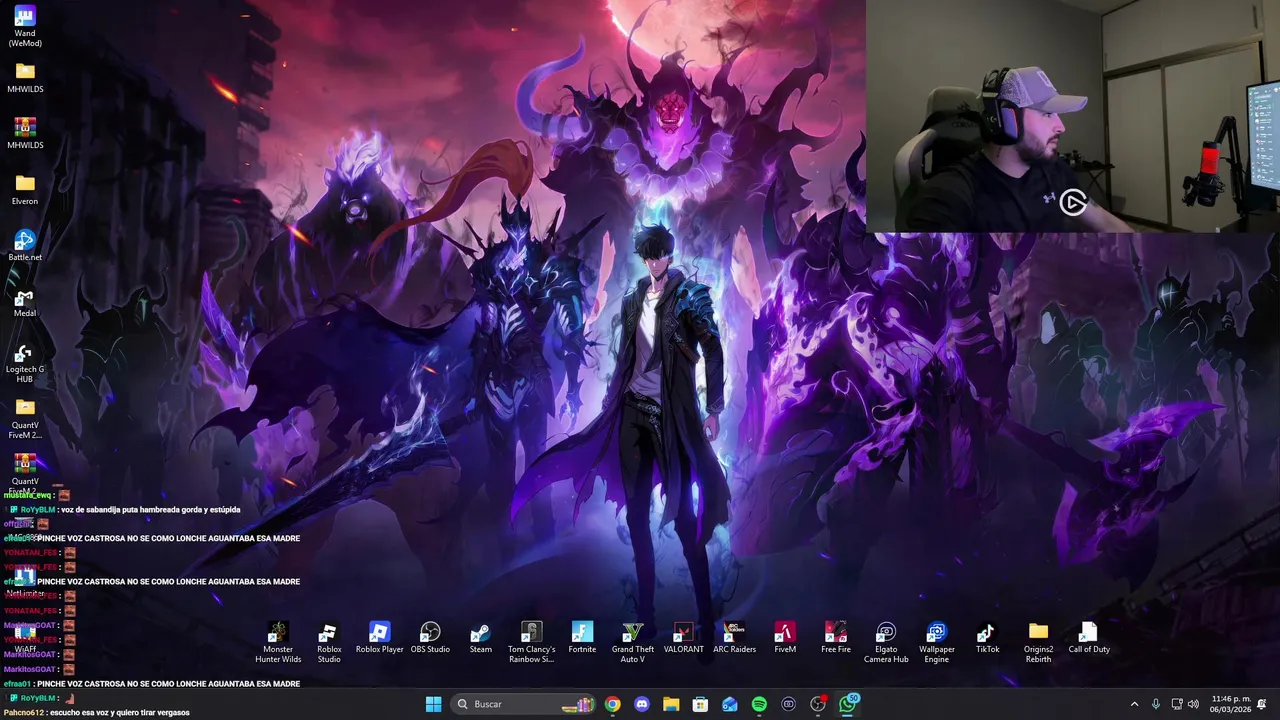Viewport: 1280px width, 720px height.
Task: Launch FiveM from the desktop row
Action: [x=785, y=637]
